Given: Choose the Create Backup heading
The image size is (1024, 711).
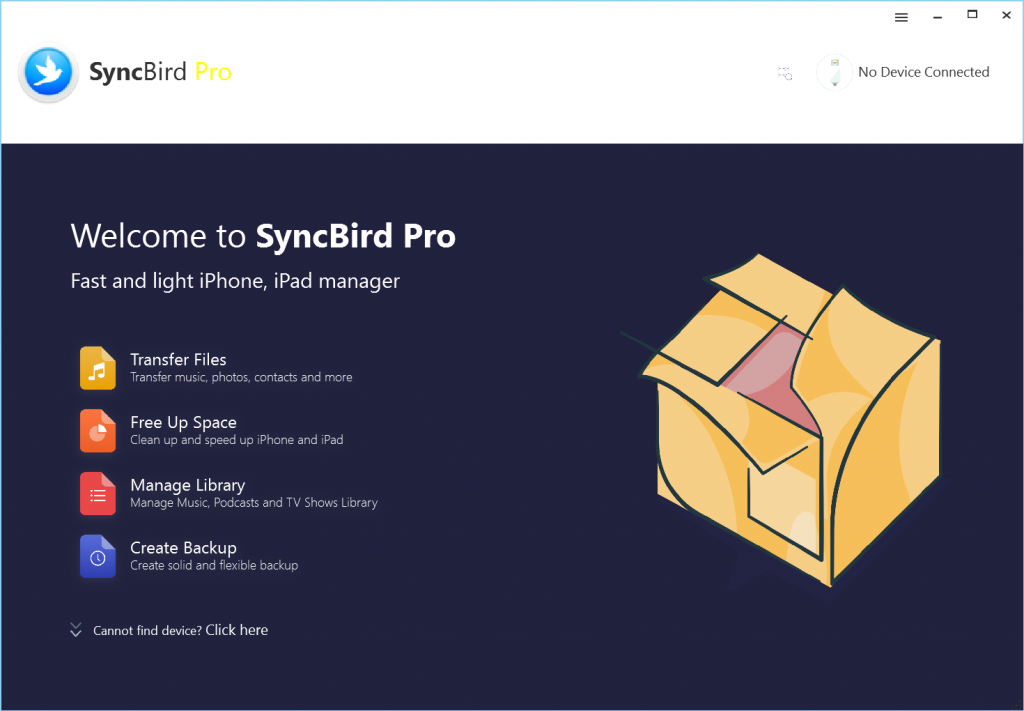Looking at the screenshot, I should click(184, 548).
